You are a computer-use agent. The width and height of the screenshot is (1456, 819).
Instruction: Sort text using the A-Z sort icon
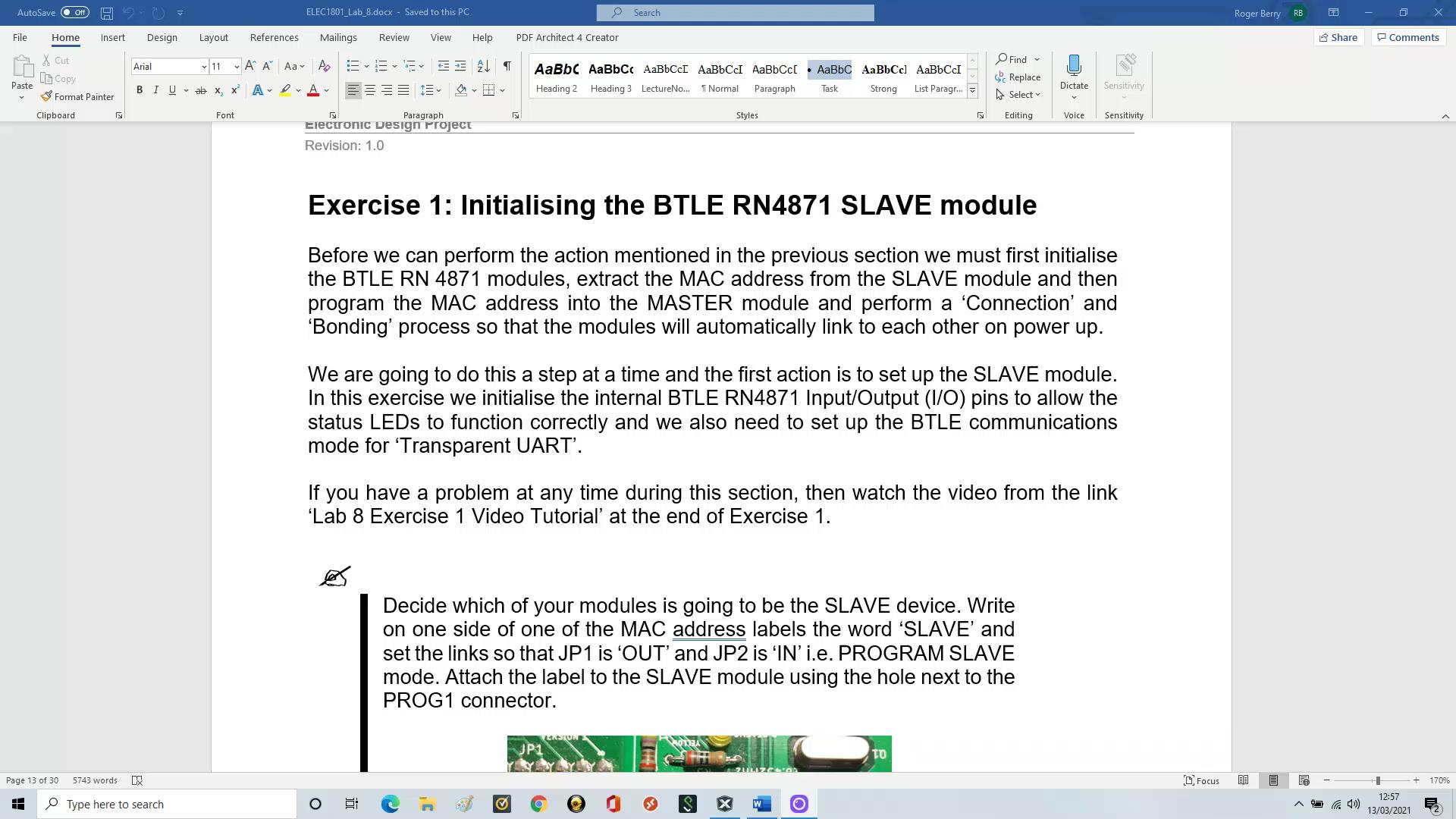click(485, 66)
